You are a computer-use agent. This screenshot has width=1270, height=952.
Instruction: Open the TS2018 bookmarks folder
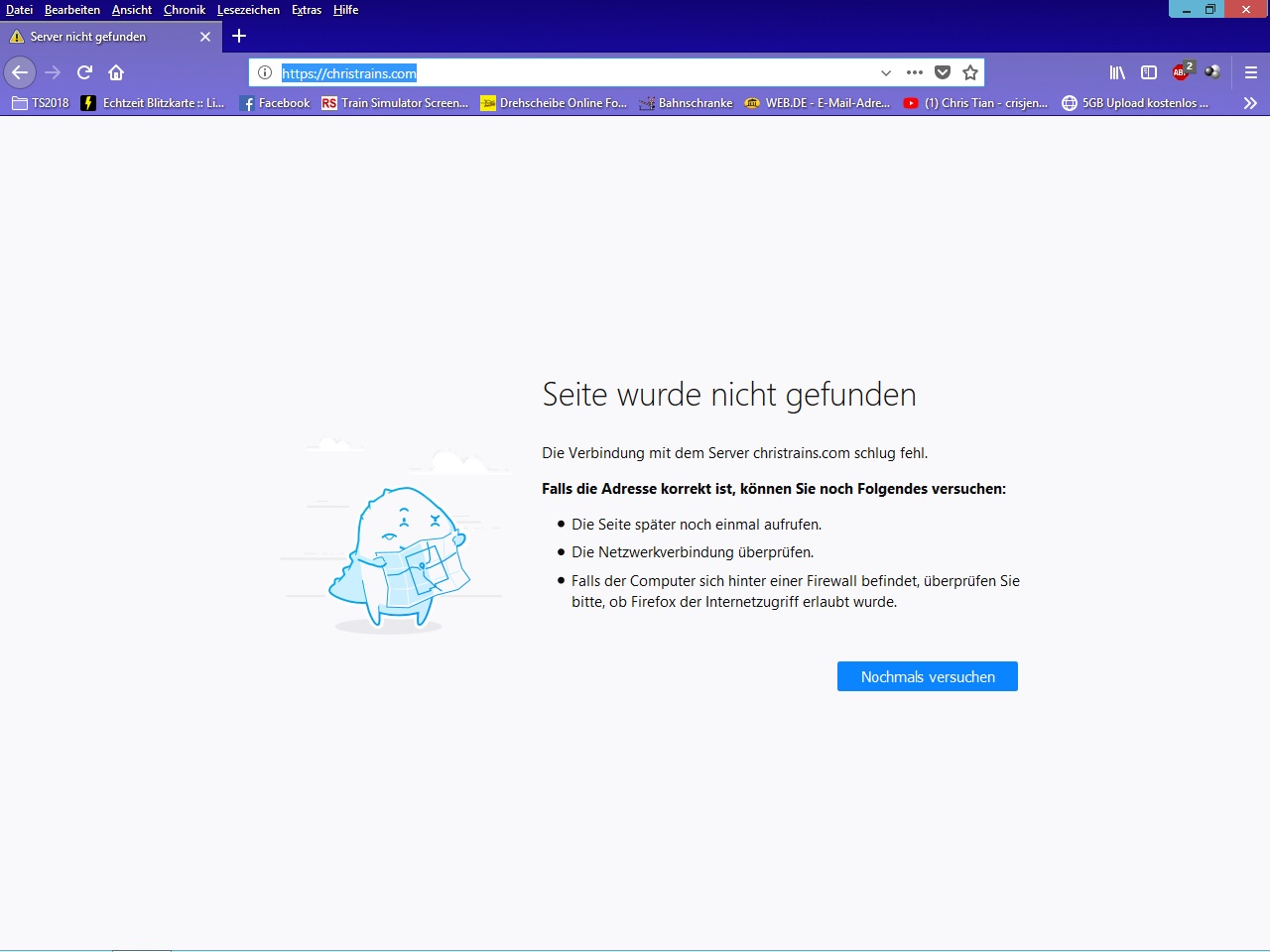point(41,103)
